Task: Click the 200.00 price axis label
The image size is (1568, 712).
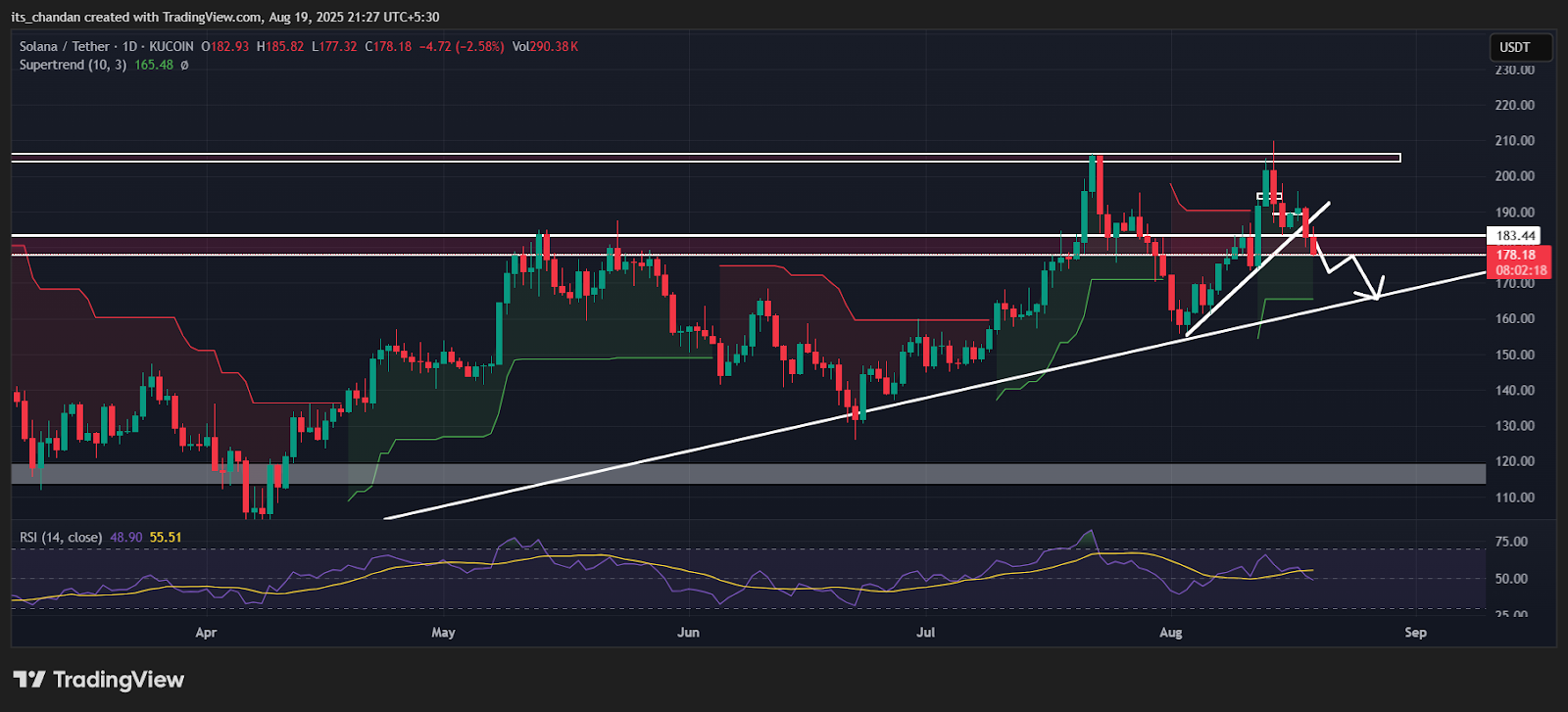Action: 1515,176
